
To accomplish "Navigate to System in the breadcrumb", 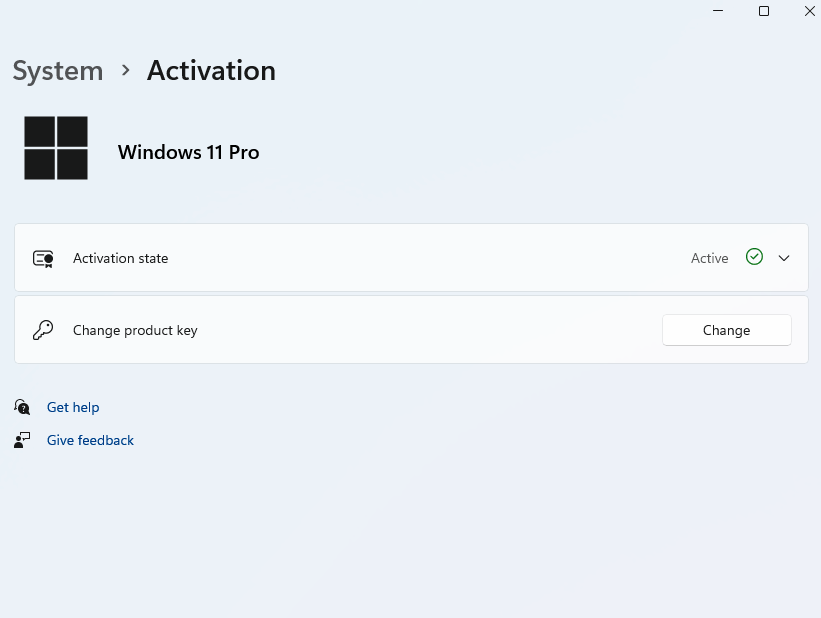I will pyautogui.click(x=57, y=71).
